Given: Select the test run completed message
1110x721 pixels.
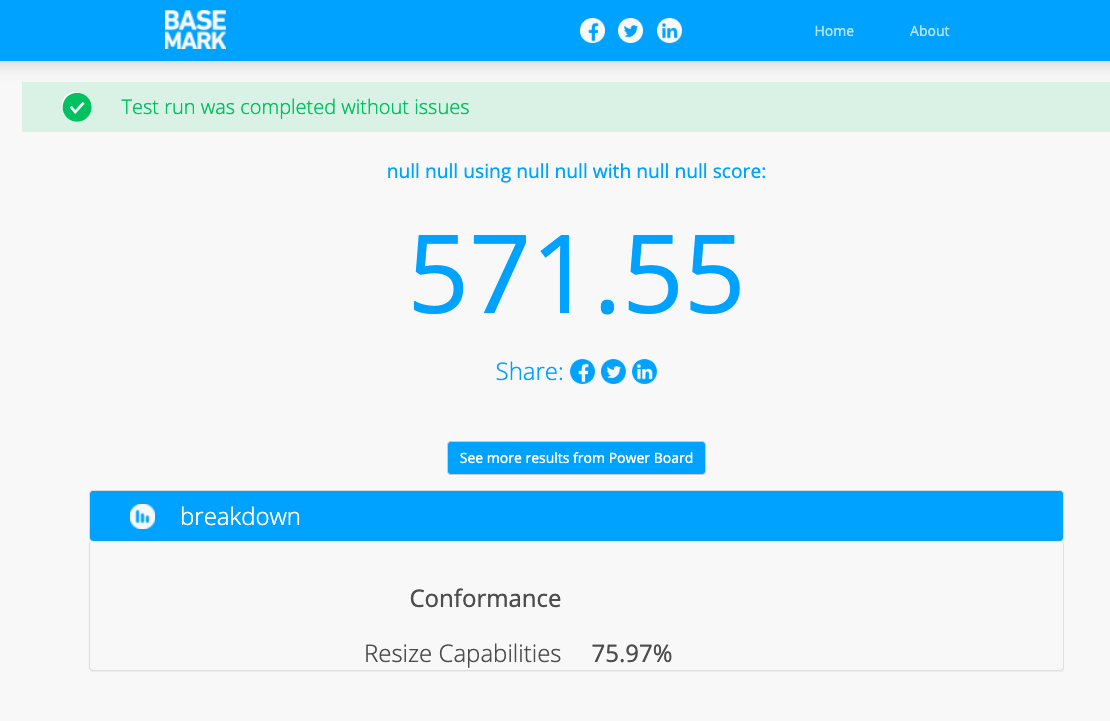Looking at the screenshot, I should pos(295,107).
